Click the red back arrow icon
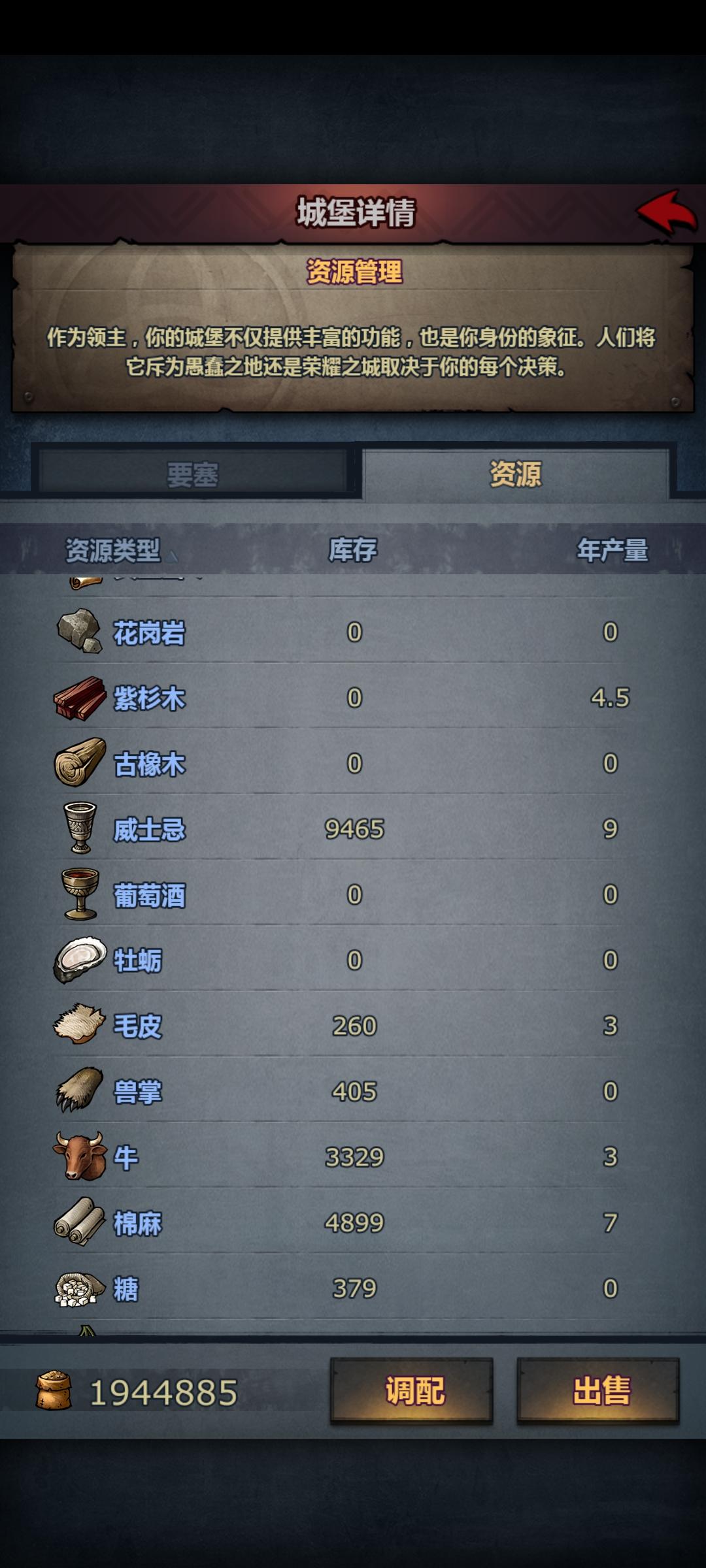This screenshot has width=706, height=1568. [x=667, y=213]
